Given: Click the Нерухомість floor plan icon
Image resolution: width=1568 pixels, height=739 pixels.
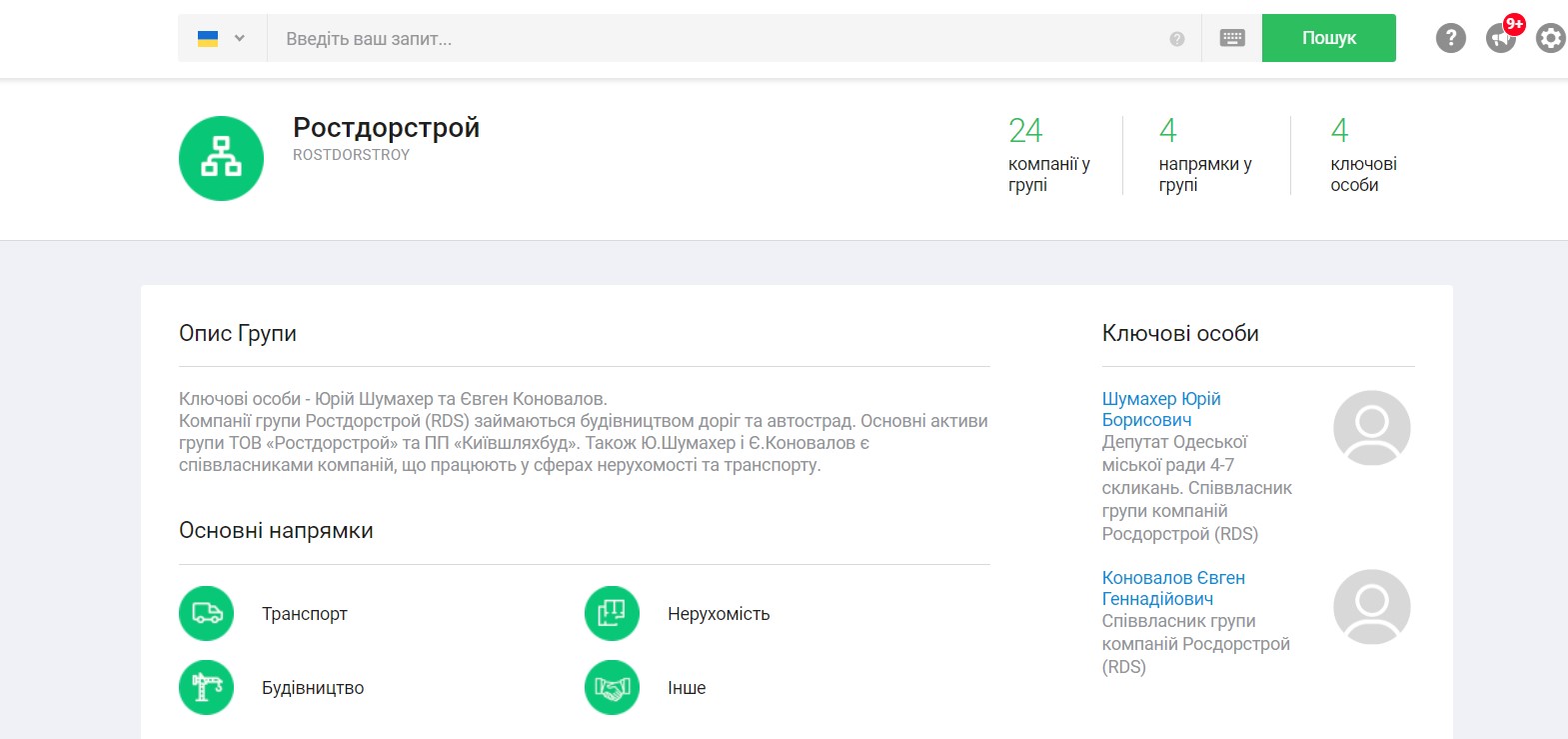Looking at the screenshot, I should (612, 613).
